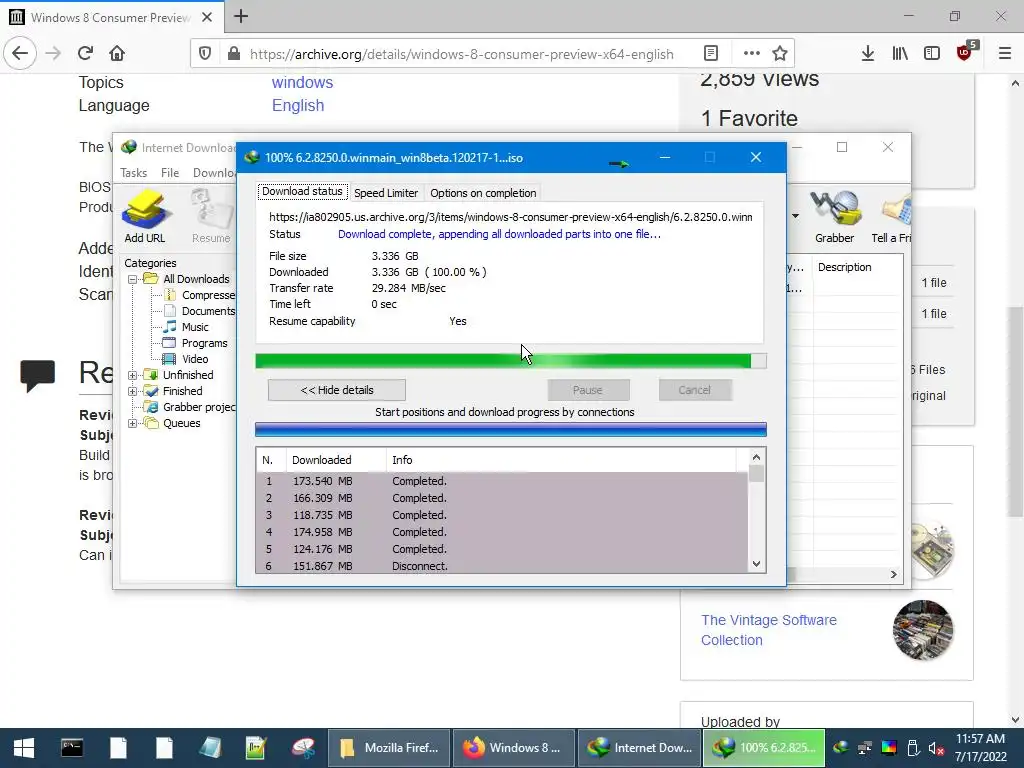Image resolution: width=1024 pixels, height=768 pixels.
Task: Select the Download status tab
Action: pos(302,191)
